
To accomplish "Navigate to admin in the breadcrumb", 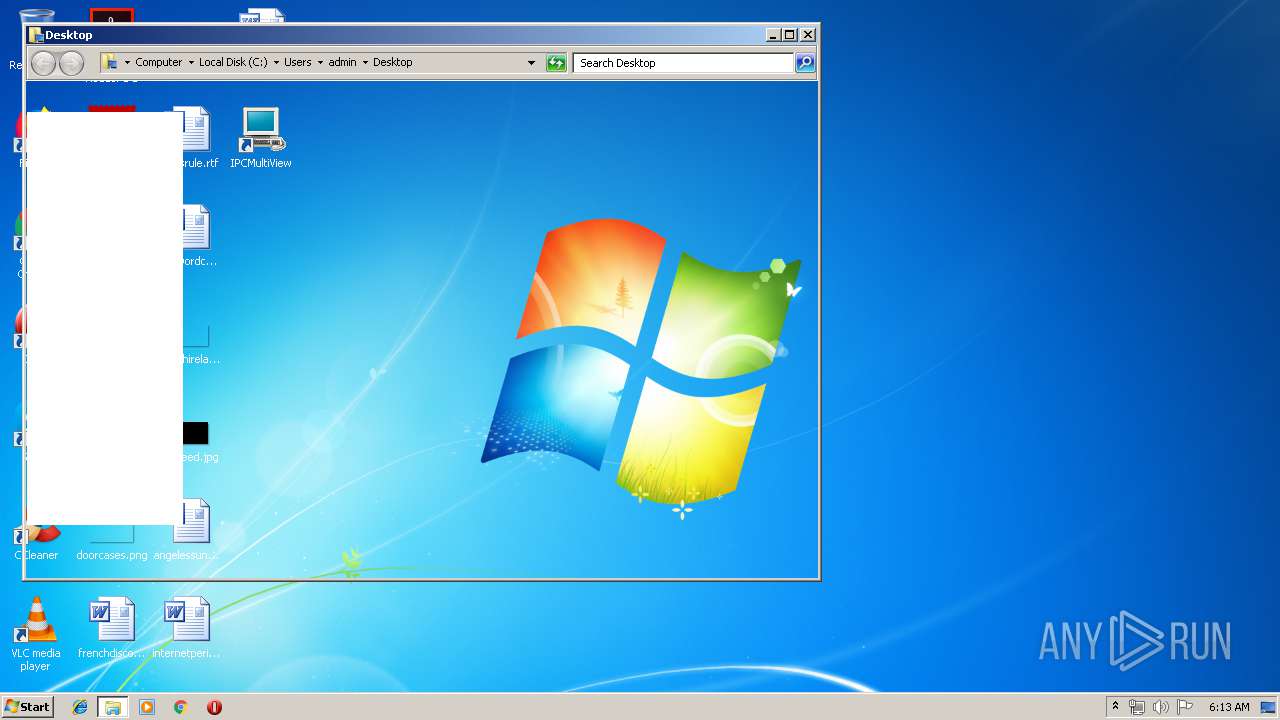I will click(x=342, y=62).
